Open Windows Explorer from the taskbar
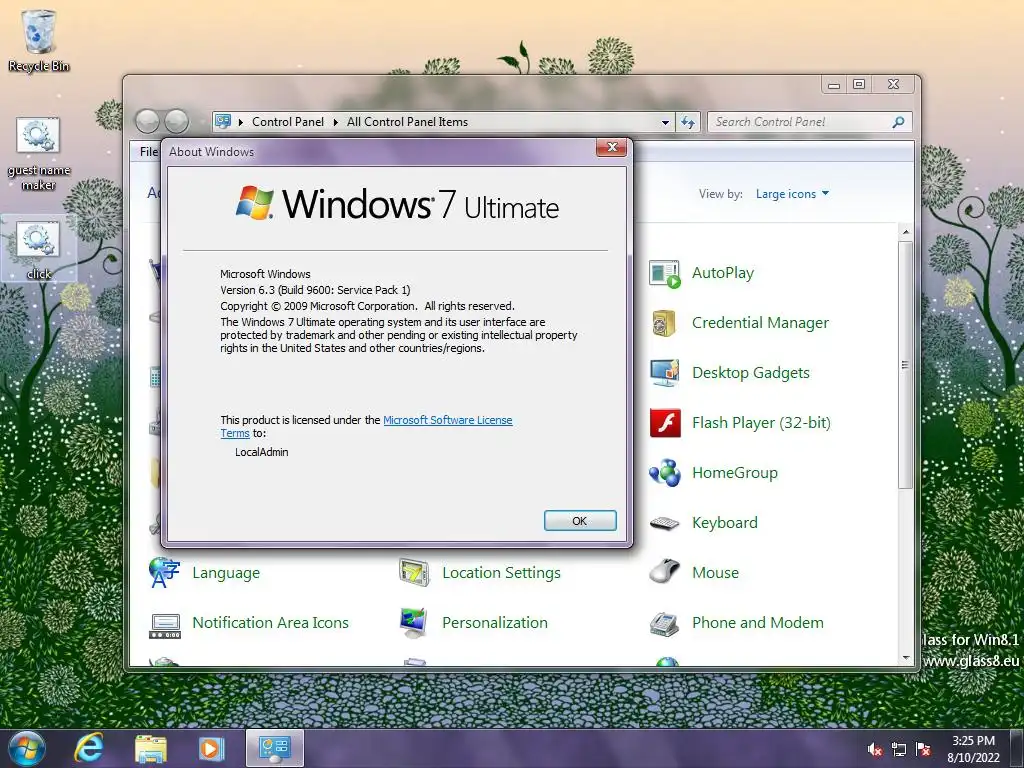 coord(150,748)
